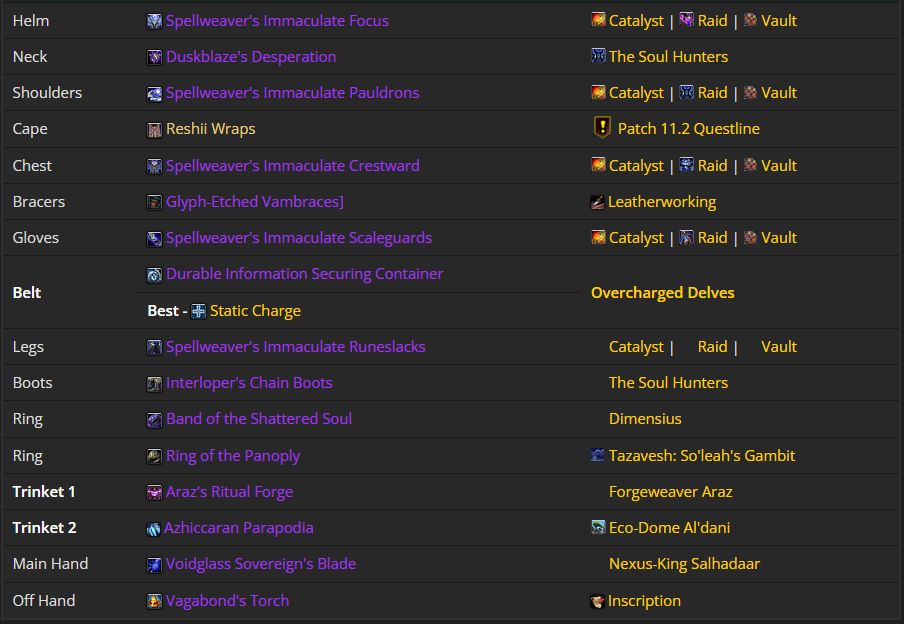Click the Raid icon beside Shoulders Catalyst

(x=684, y=92)
